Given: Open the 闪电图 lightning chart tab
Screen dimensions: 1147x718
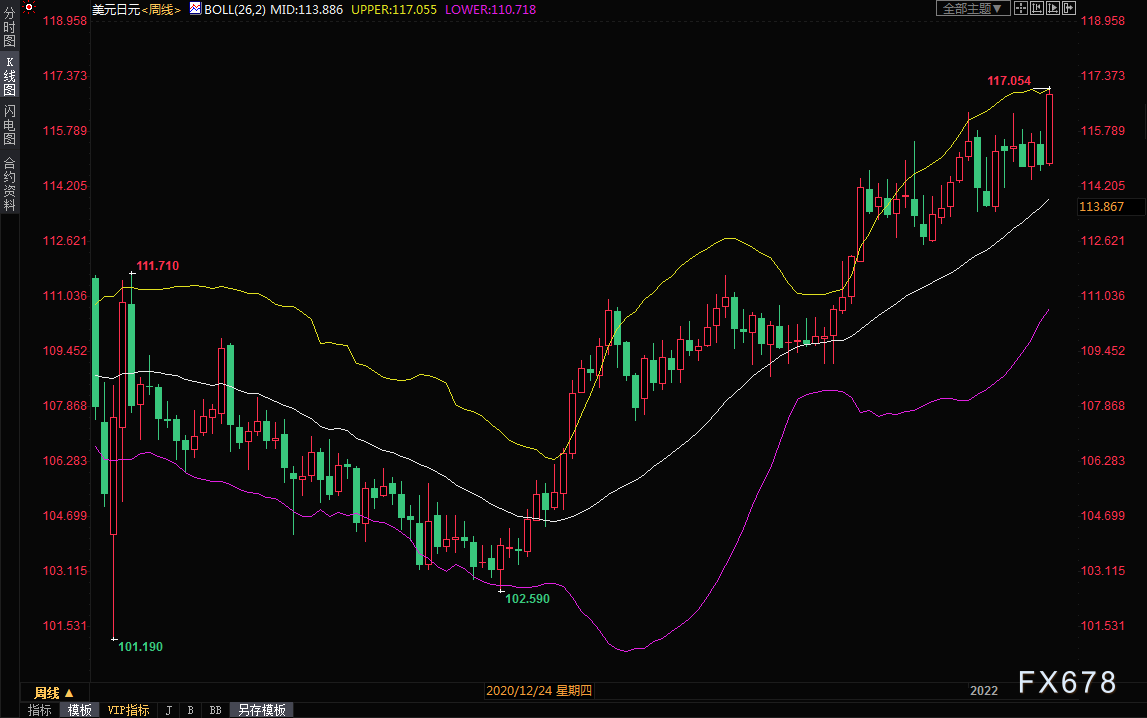Looking at the screenshot, I should (10, 124).
